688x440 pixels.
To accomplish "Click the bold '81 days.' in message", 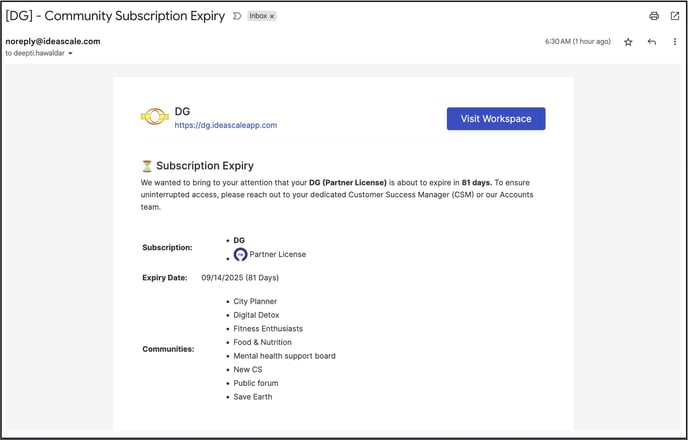I will tap(477, 182).
